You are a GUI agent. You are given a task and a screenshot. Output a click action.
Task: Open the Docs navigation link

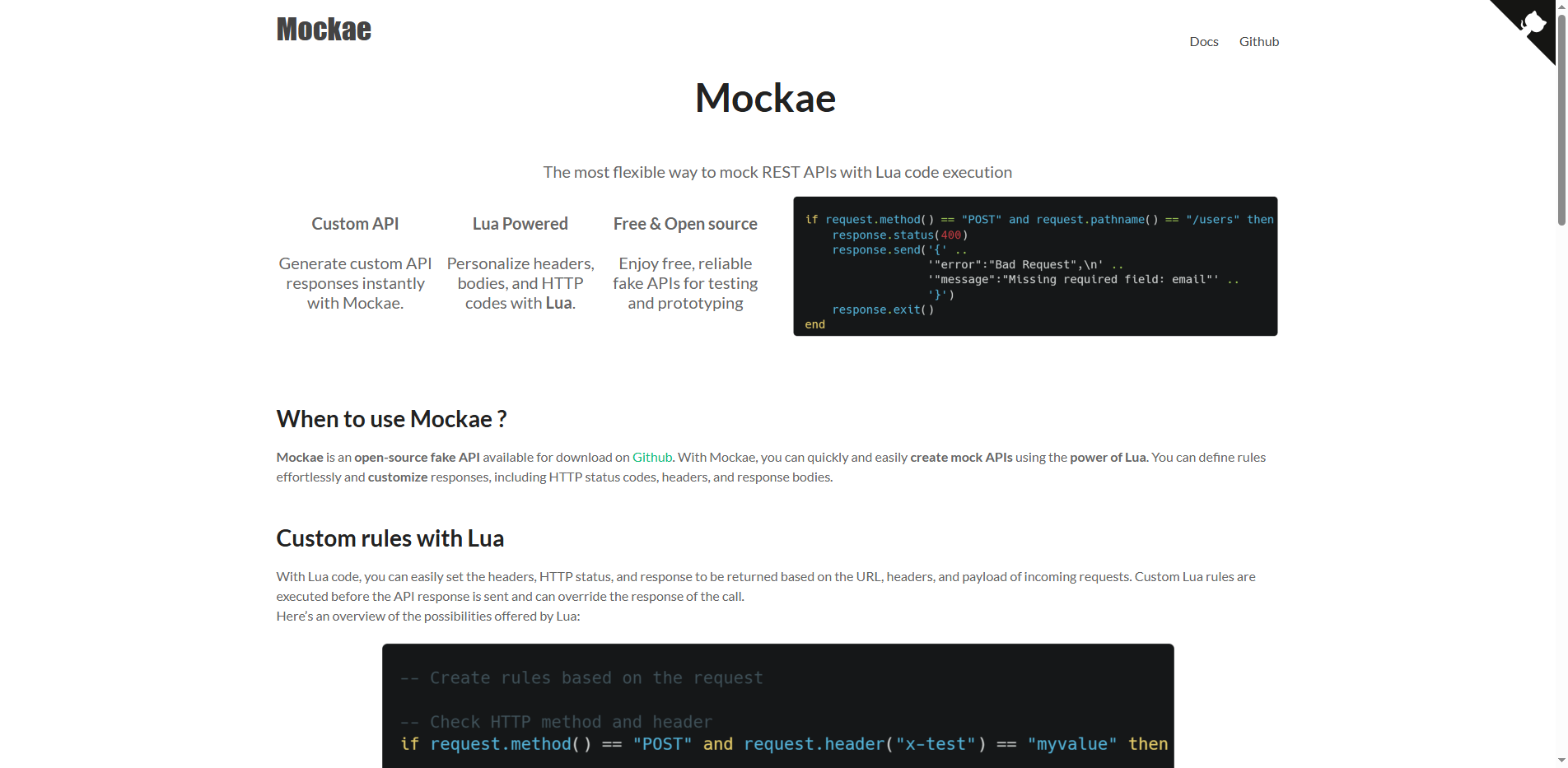click(x=1203, y=41)
